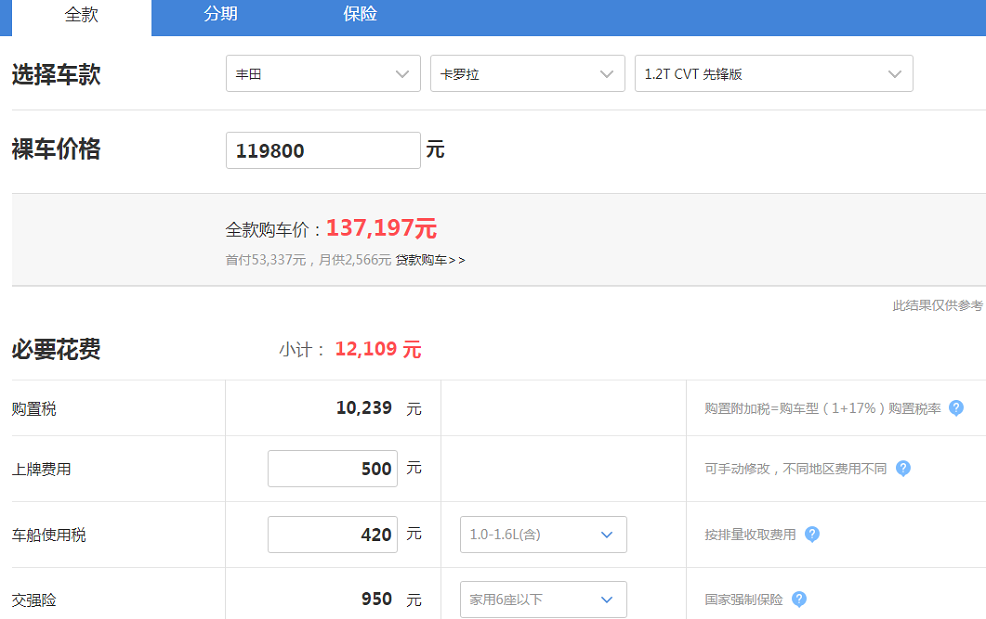Viewport: 986px width, 619px height.
Task: Click the 裸车价格 input field showing 119800
Action: click(x=323, y=150)
